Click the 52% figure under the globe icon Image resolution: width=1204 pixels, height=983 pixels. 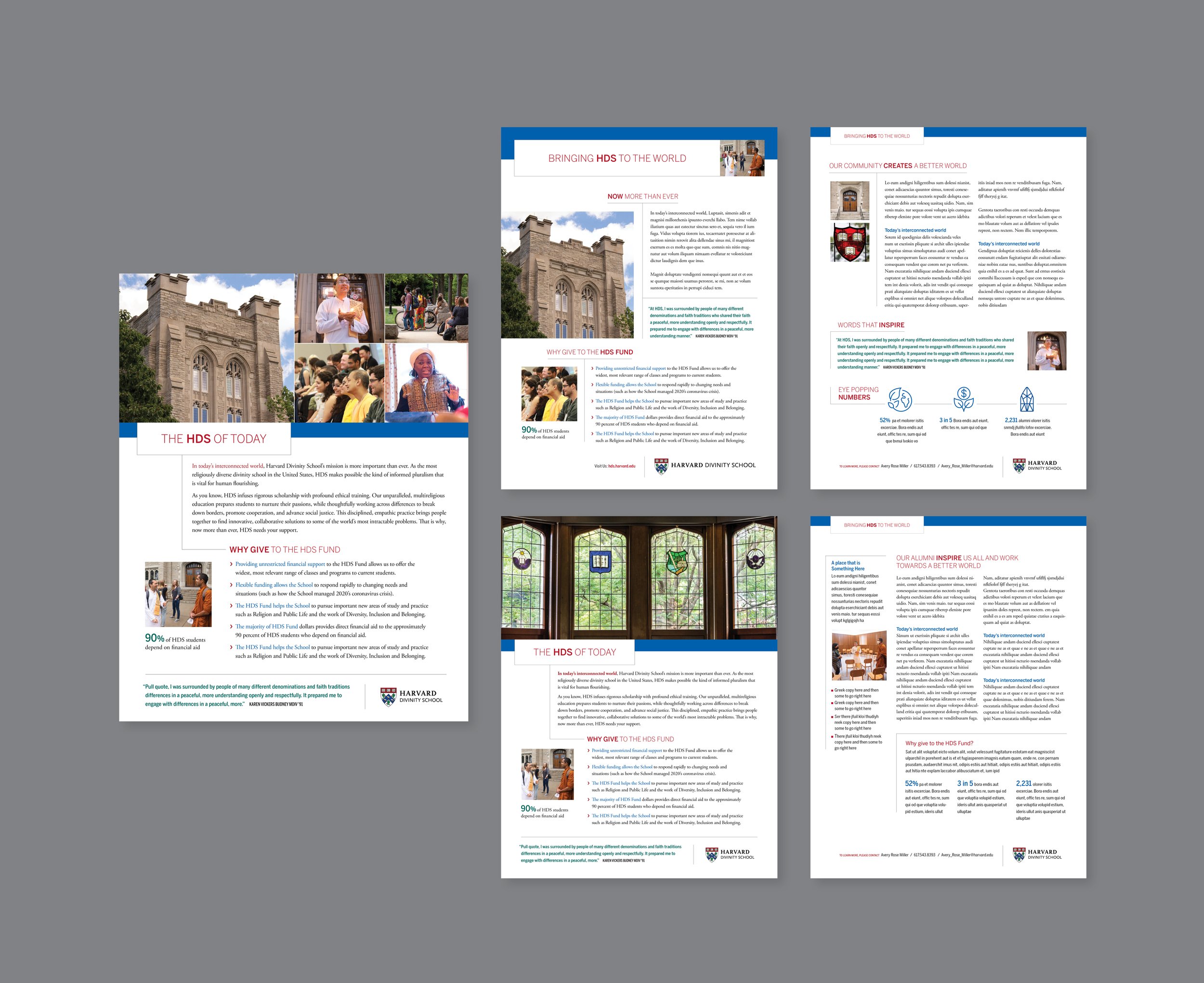[x=885, y=420]
